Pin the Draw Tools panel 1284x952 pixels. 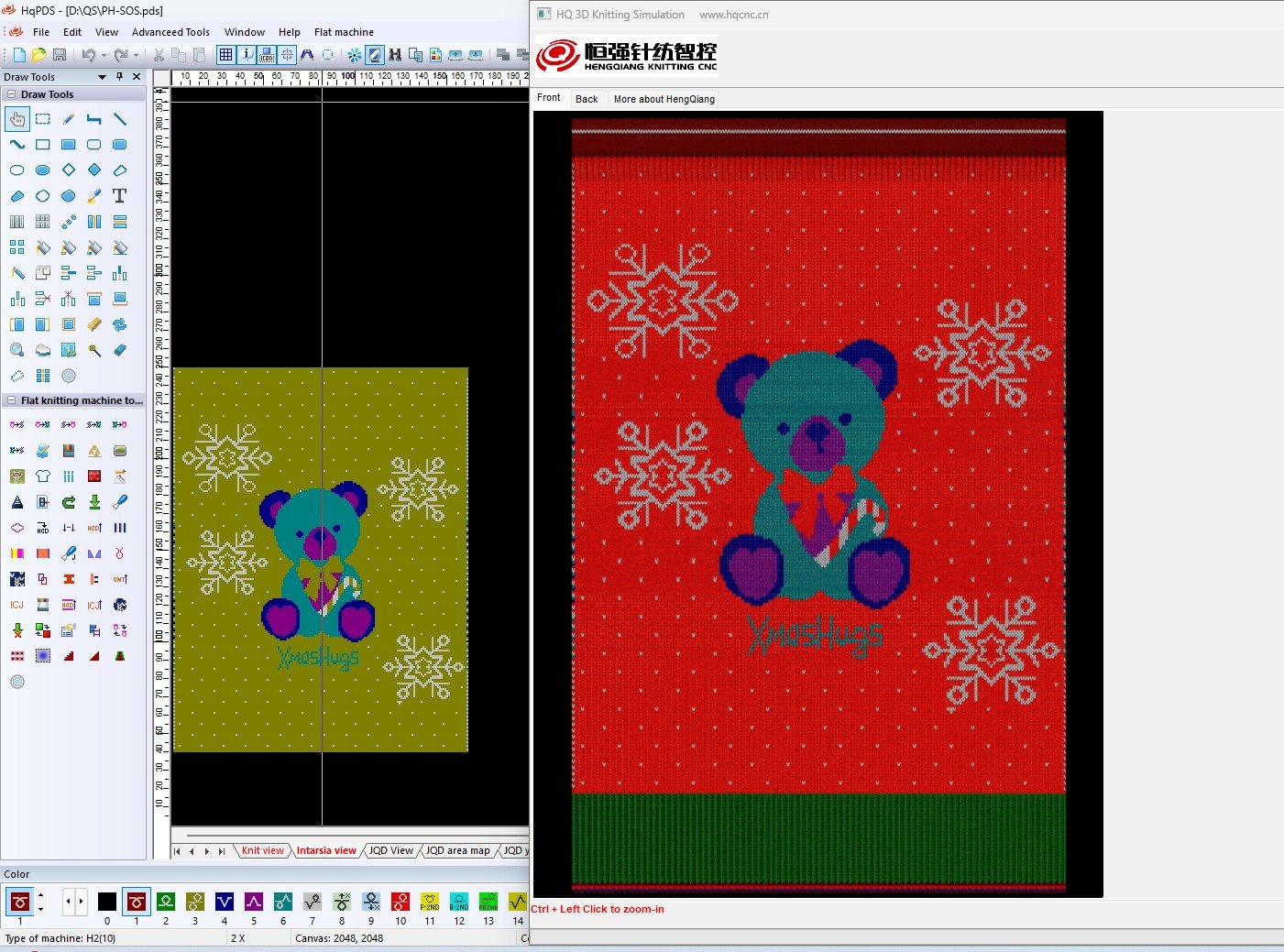tap(119, 77)
